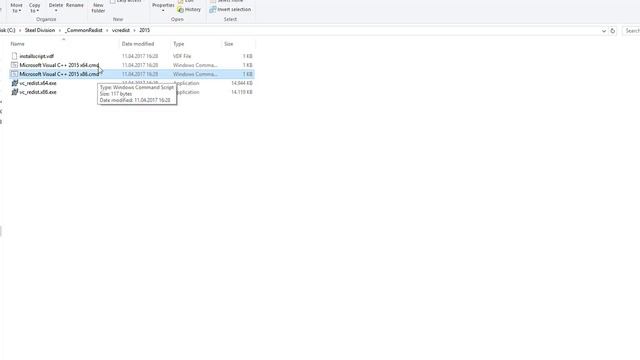
Task: Sort by the Name column header
Action: [18, 44]
